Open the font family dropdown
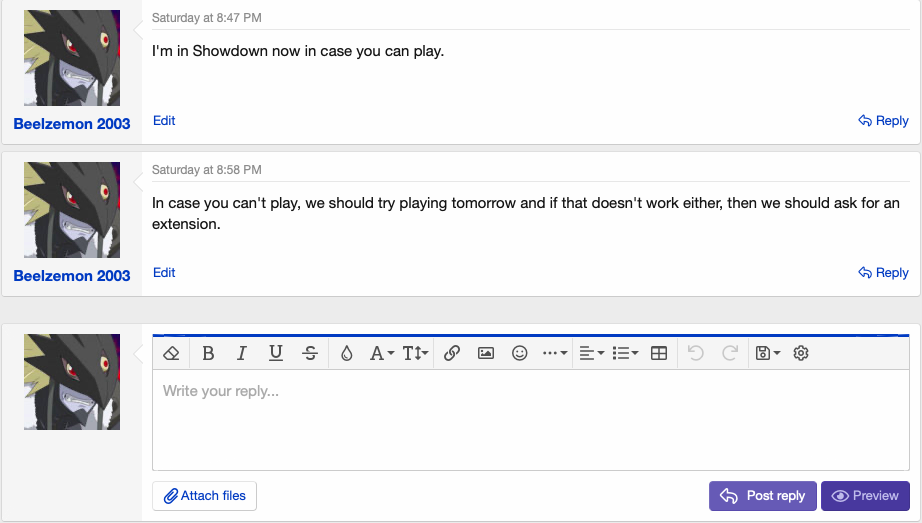Image resolution: width=922 pixels, height=523 pixels. [382, 353]
